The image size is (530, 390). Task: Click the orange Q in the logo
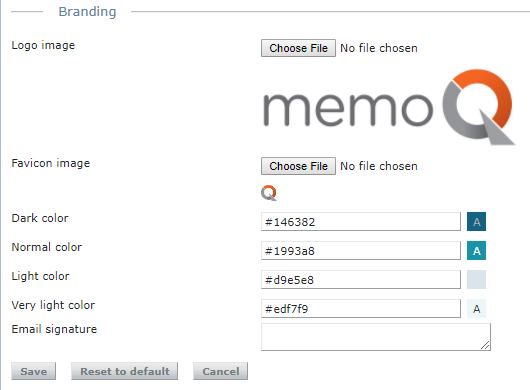[x=479, y=107]
